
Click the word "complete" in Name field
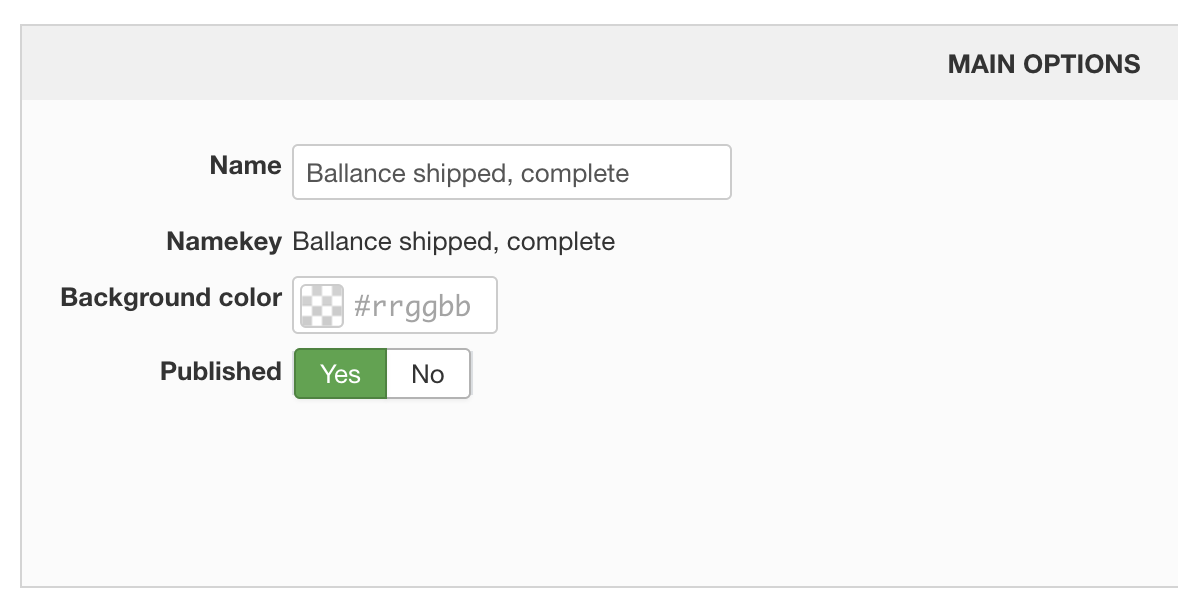point(575,173)
